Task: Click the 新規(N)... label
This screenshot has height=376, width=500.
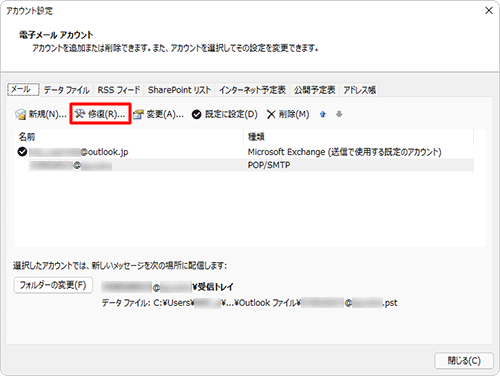Action: click(47, 114)
